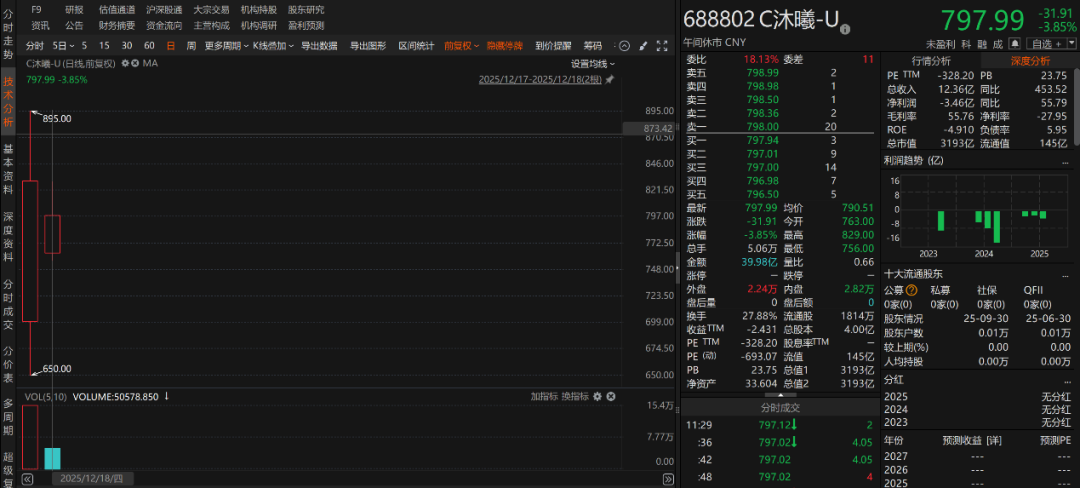Viewport: 1080px width, 488px height.
Task: Open the 财务摘要 menu item
Action: 117,25
